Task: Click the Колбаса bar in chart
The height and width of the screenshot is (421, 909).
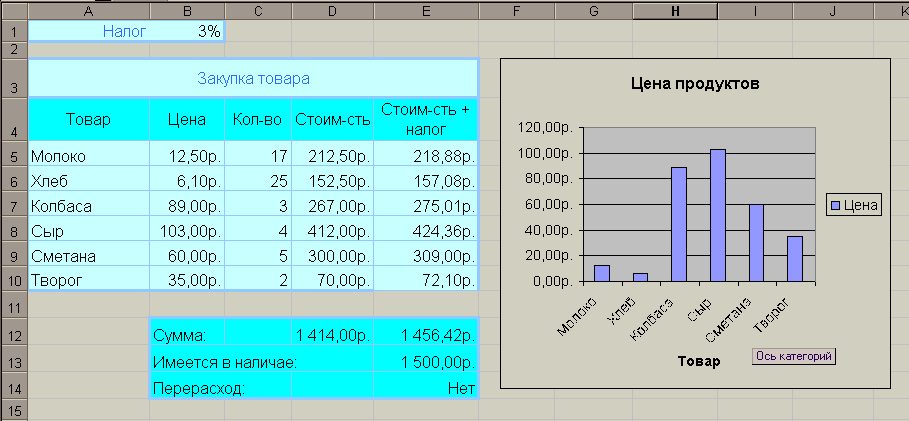Action: coord(679,225)
